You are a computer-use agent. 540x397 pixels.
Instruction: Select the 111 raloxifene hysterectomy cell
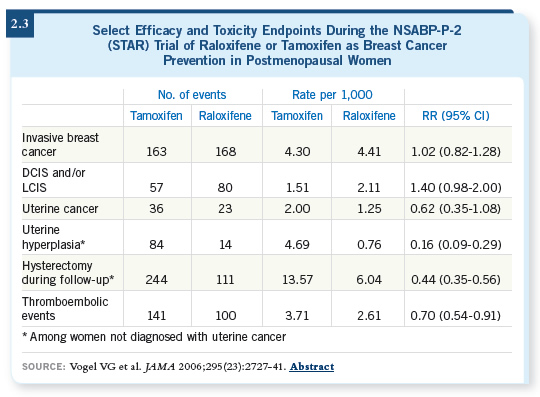225,280
